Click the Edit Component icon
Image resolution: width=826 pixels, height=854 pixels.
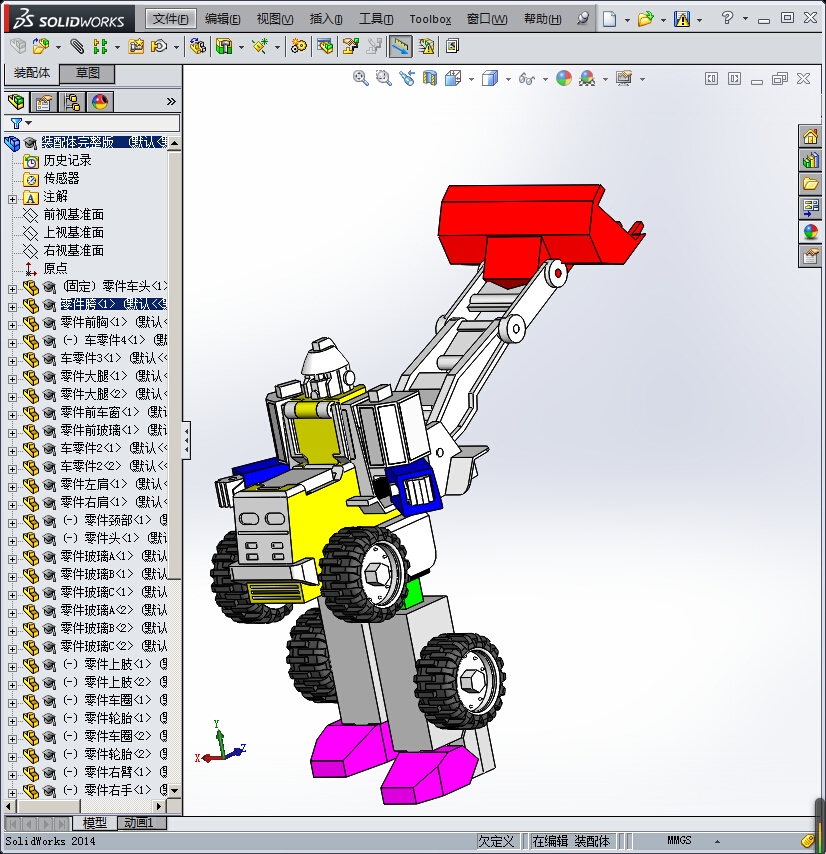point(19,46)
